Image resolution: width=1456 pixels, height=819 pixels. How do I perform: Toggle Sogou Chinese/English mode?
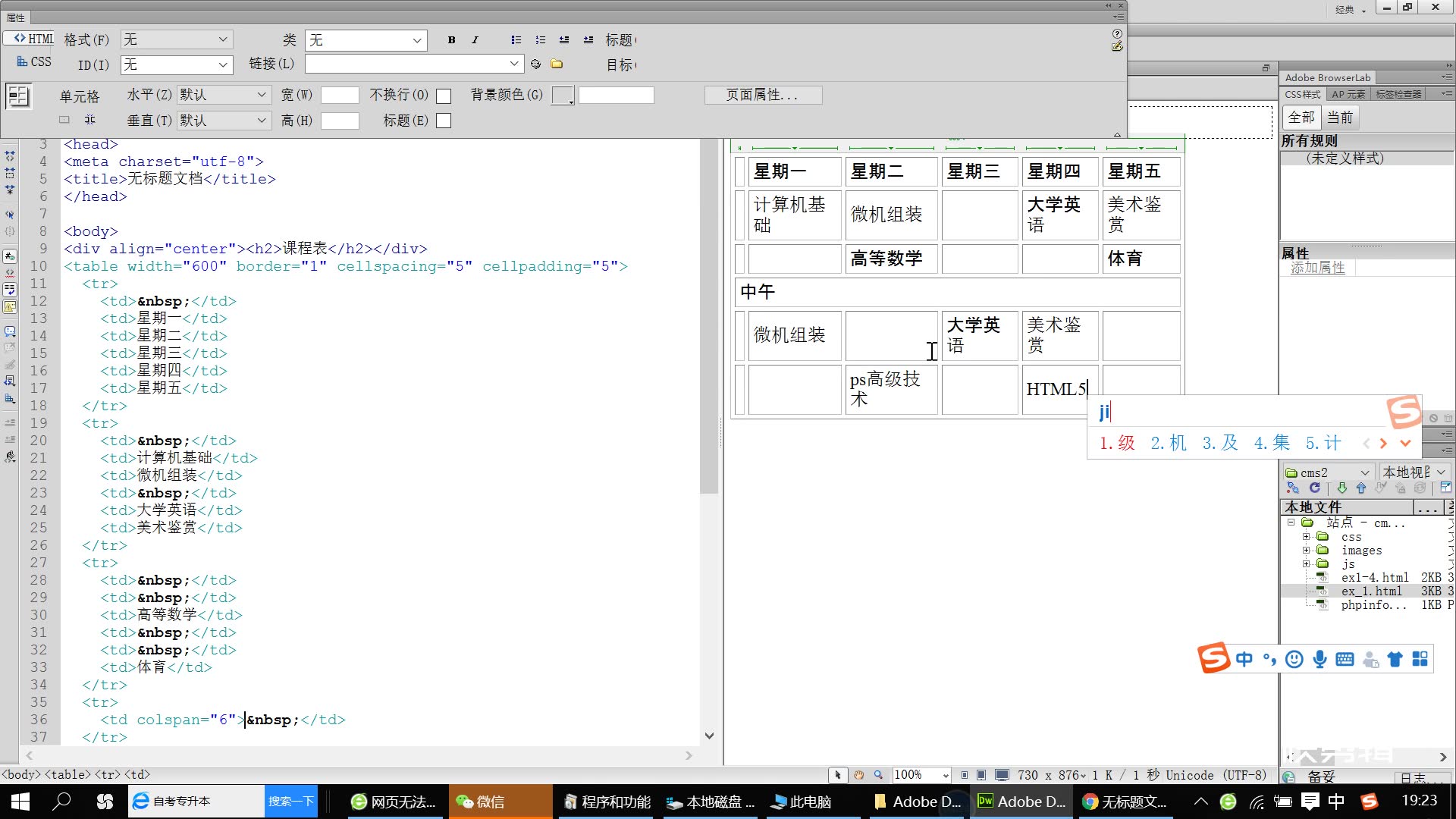coord(1244,659)
